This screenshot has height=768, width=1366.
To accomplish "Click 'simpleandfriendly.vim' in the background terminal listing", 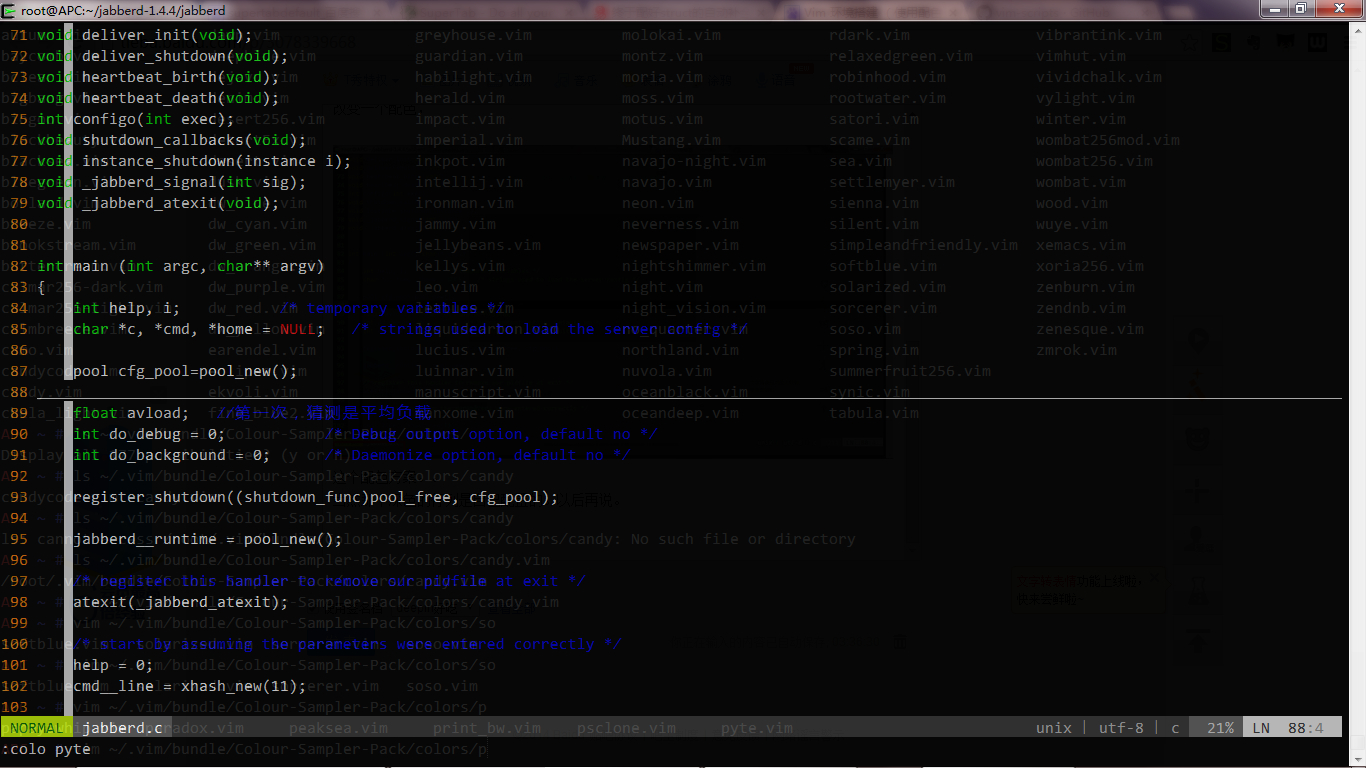I will point(923,245).
